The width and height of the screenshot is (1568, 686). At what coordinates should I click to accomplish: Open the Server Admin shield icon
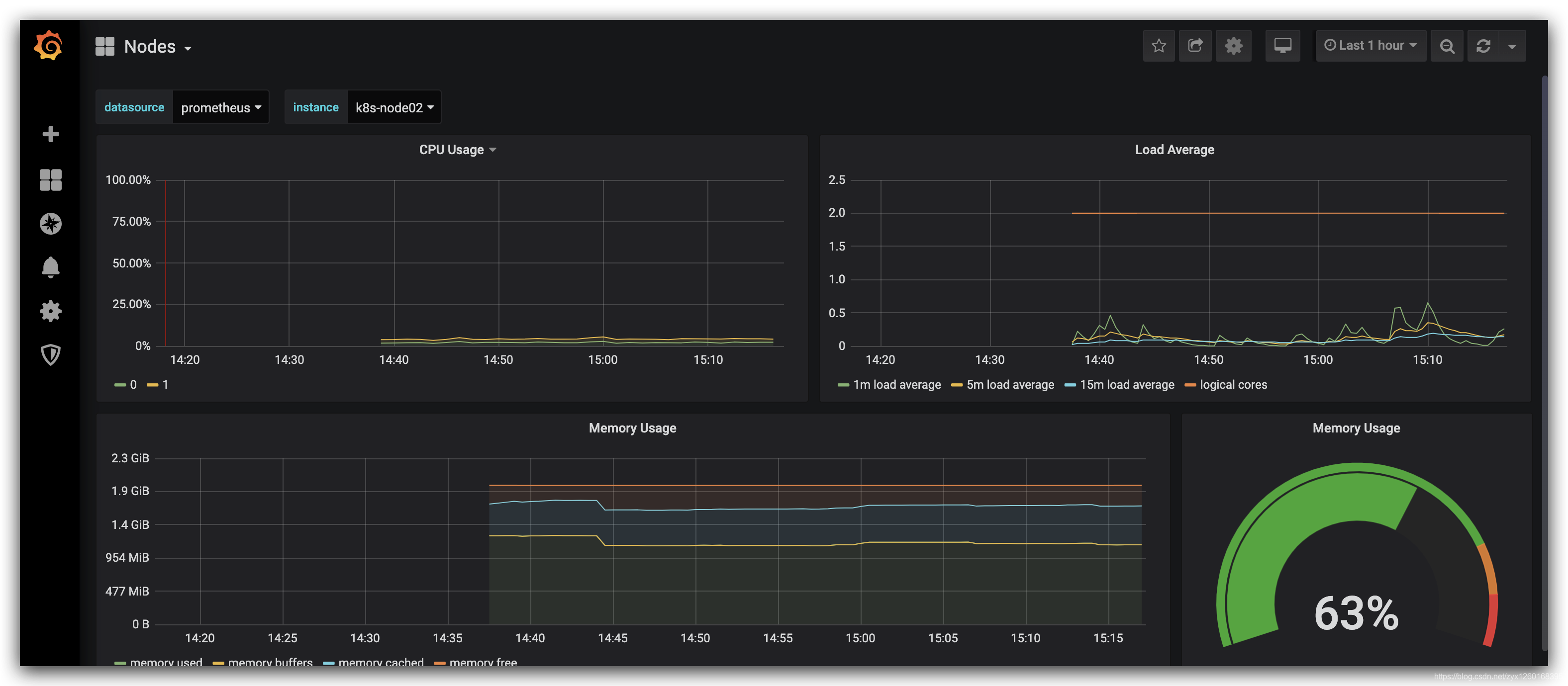51,354
